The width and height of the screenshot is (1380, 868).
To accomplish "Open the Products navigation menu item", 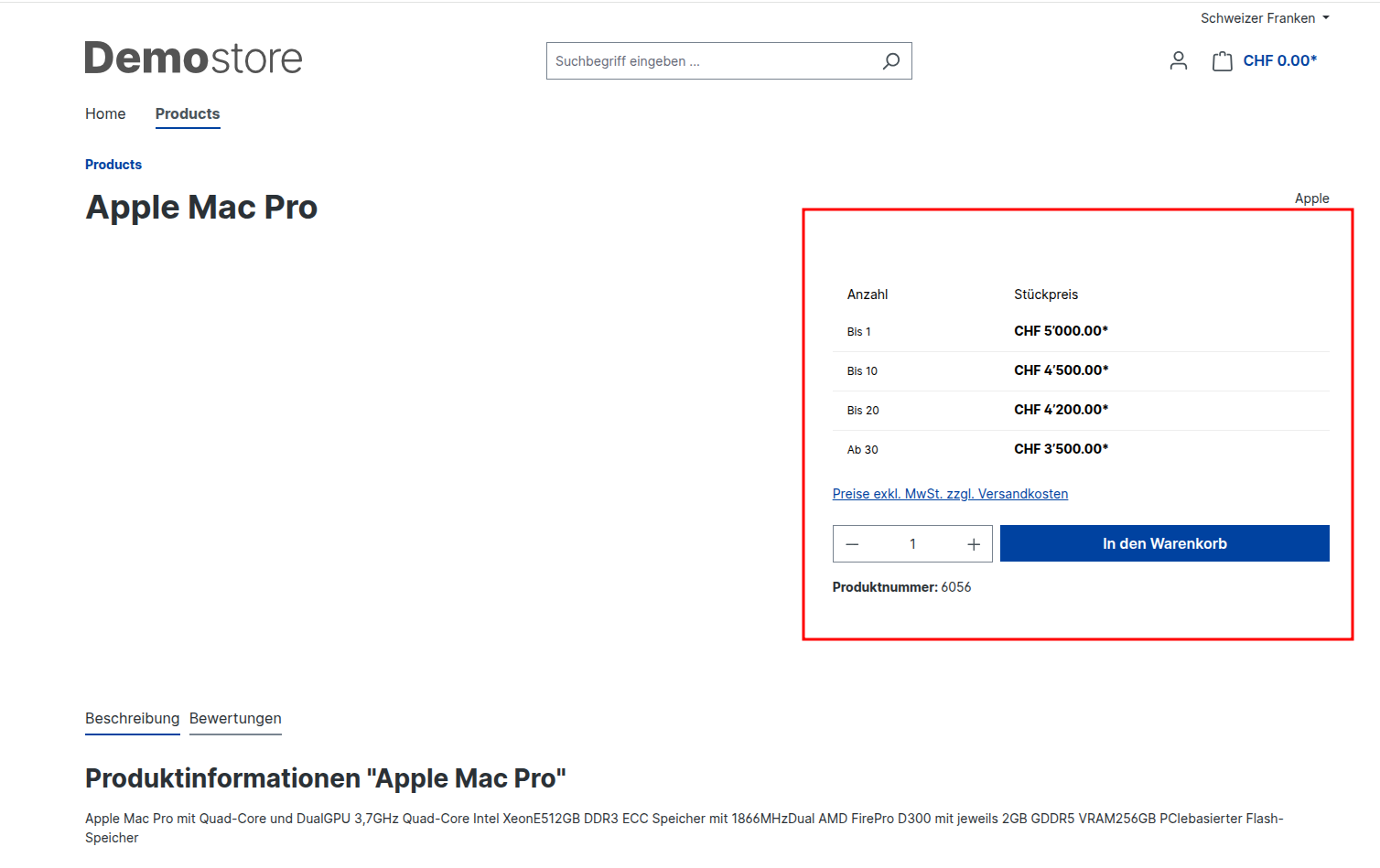I will (x=187, y=113).
